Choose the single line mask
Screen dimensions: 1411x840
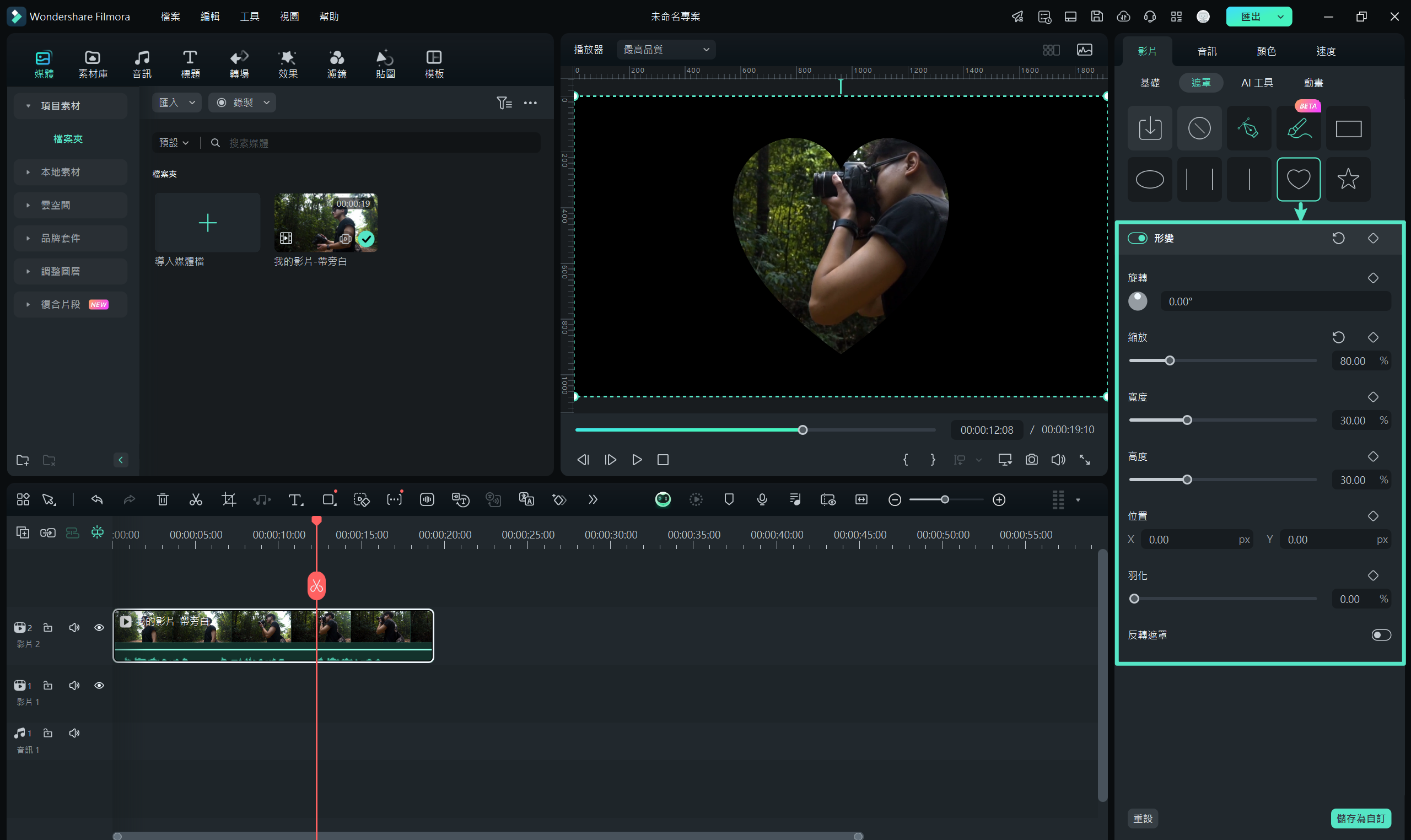pos(1249,179)
